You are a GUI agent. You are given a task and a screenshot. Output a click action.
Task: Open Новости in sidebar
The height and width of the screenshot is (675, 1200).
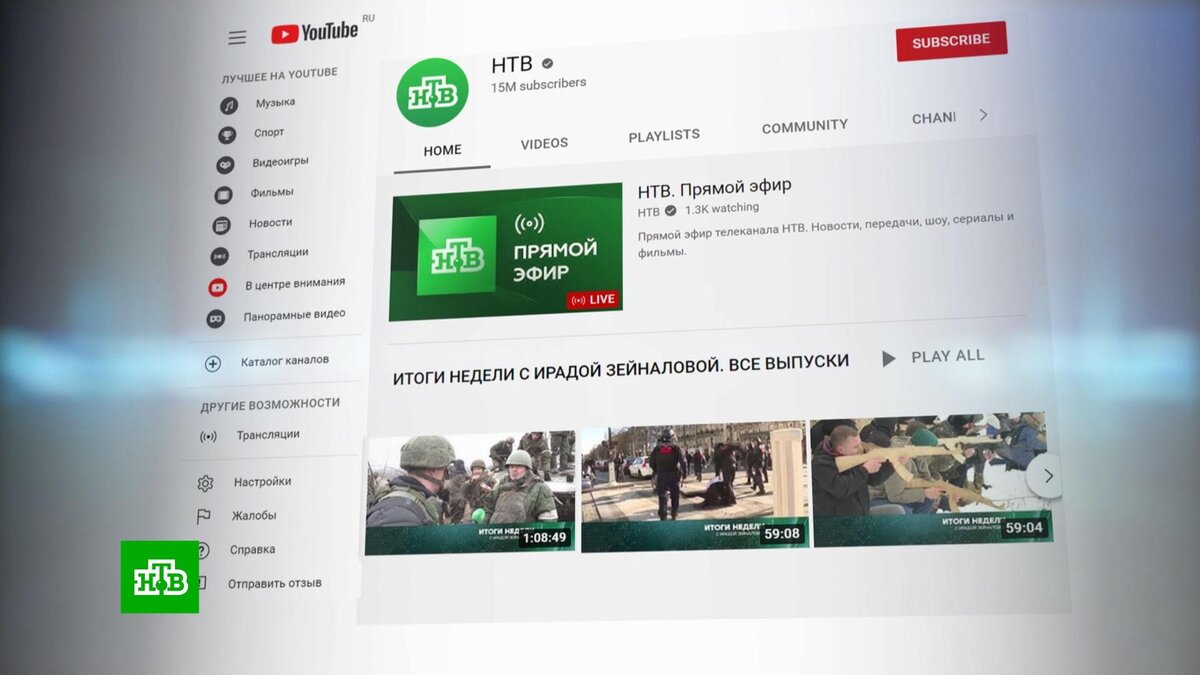(x=270, y=223)
